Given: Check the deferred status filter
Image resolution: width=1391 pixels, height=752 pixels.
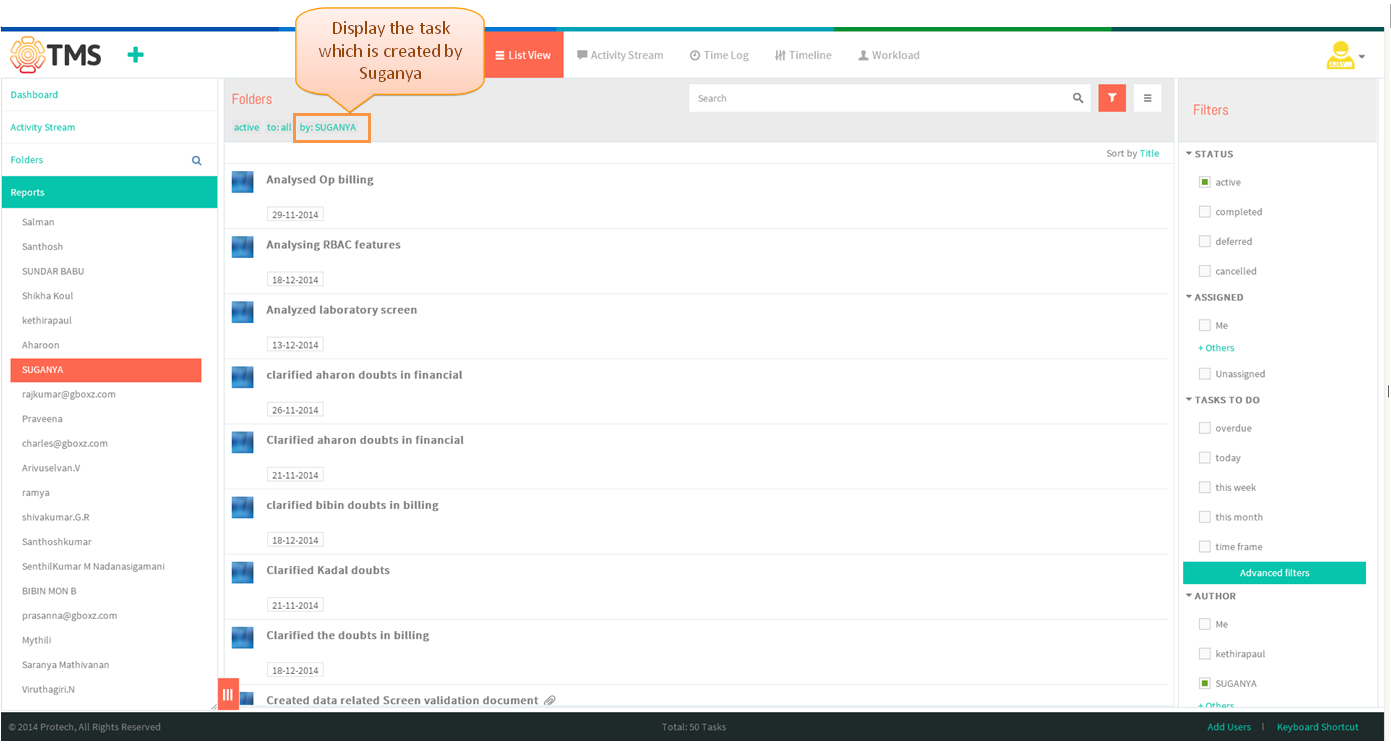Looking at the screenshot, I should 1205,241.
